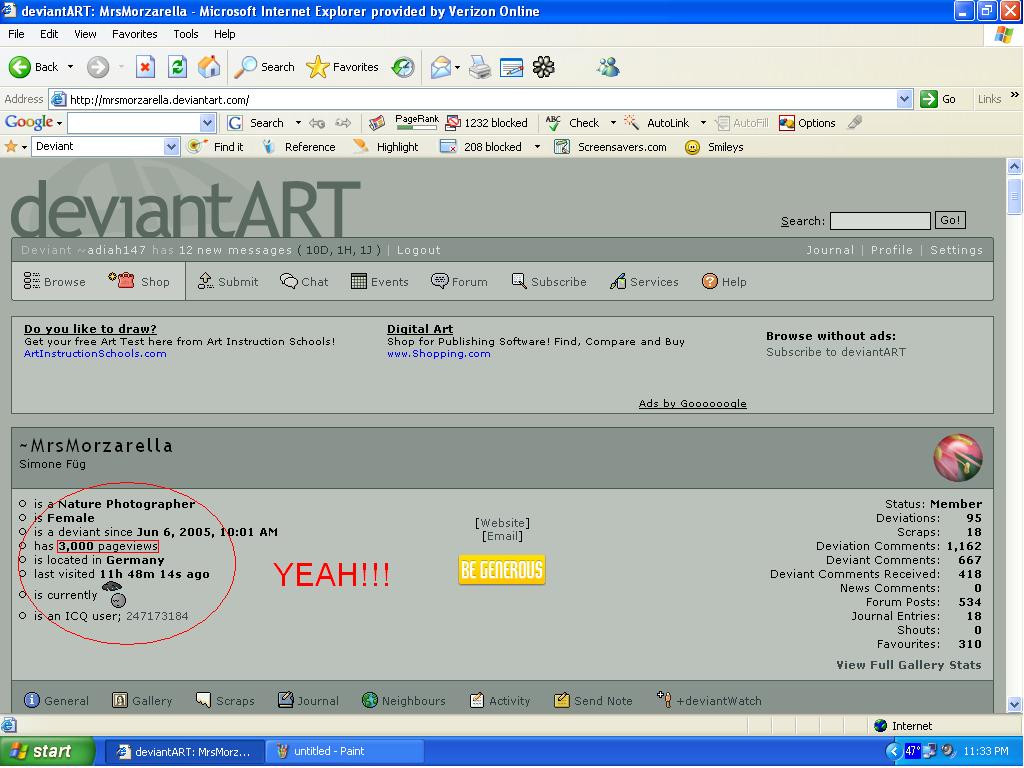This screenshot has width=1024, height=768.
Task: Open the AutoLink dropdown arrow
Action: [x=703, y=123]
